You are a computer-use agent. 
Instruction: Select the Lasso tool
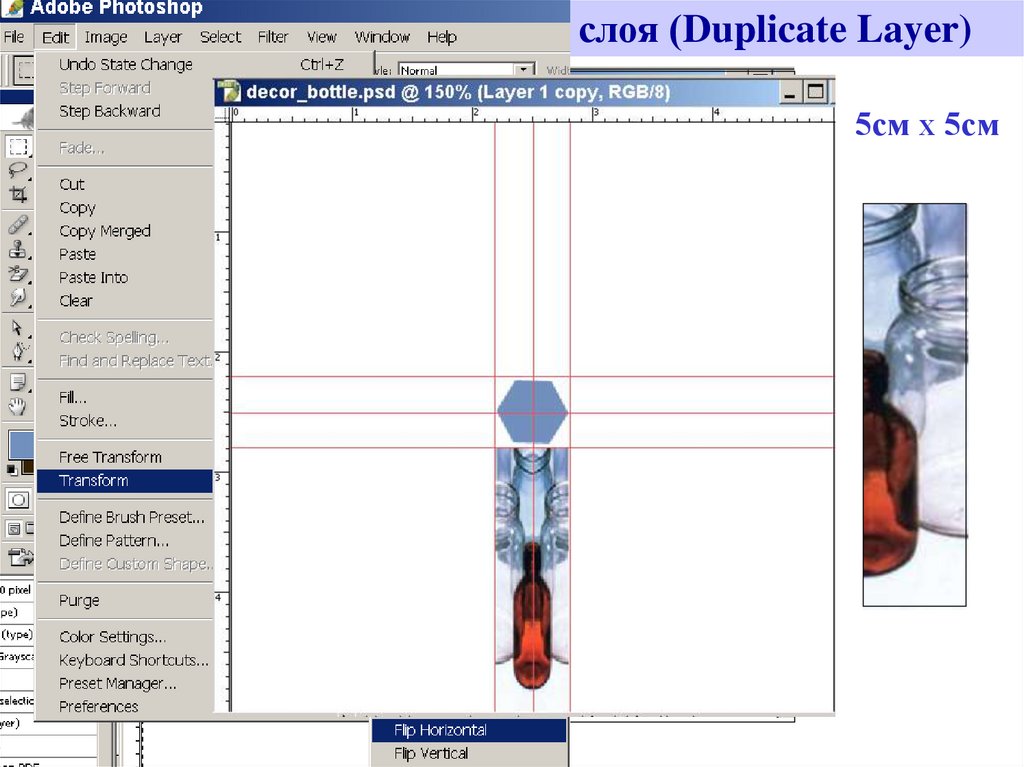[x=18, y=171]
